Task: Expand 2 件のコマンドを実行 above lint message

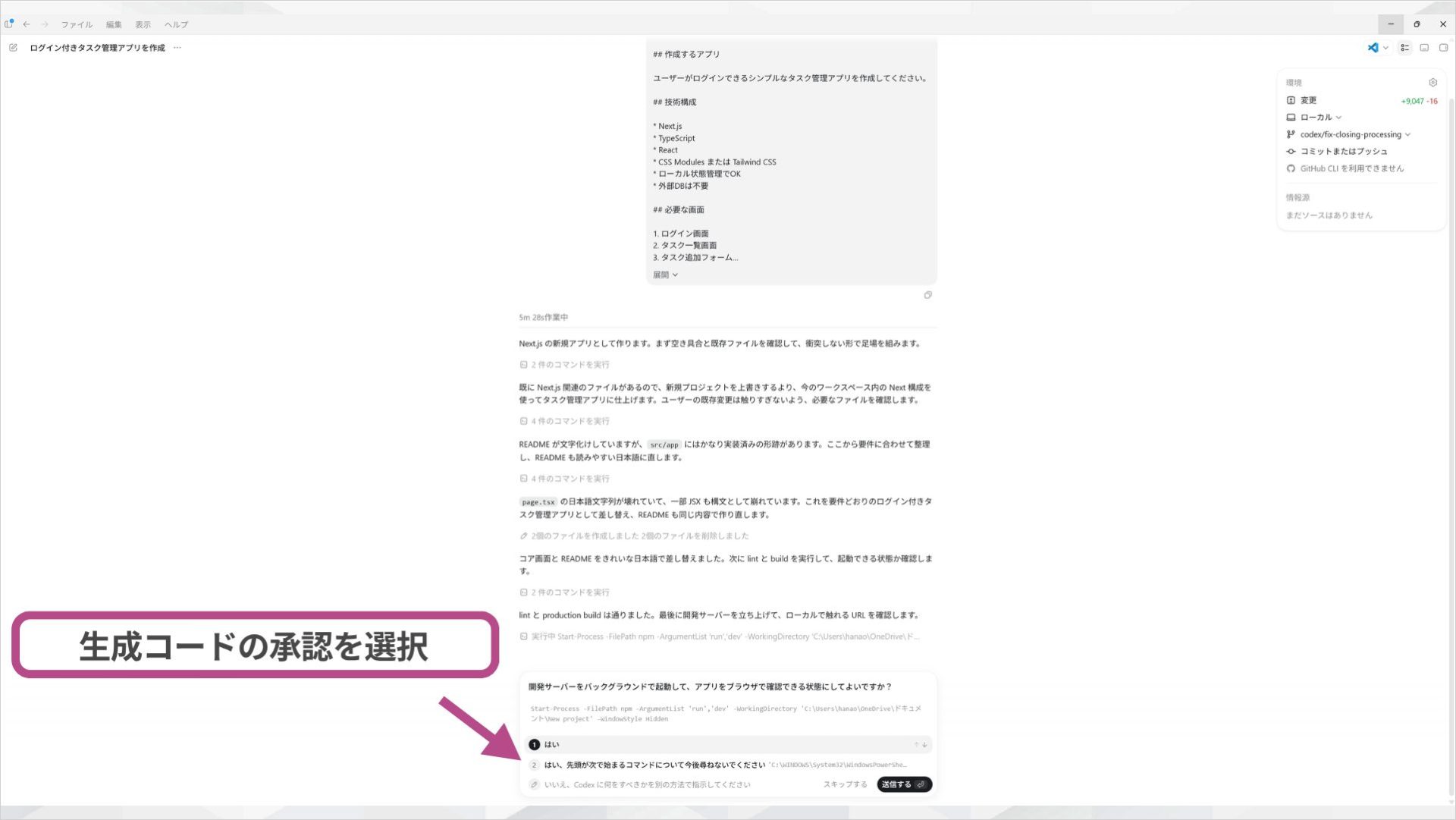Action: pos(564,592)
